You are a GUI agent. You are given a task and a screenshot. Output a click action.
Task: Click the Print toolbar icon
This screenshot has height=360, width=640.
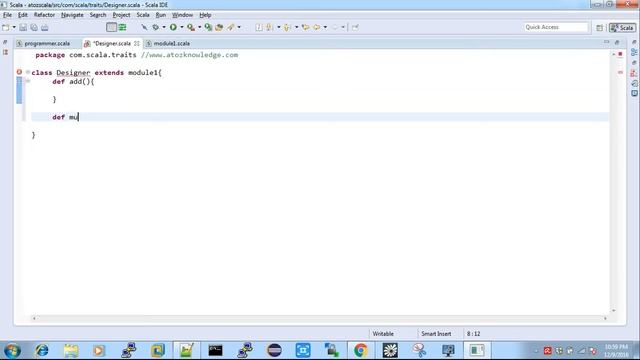pos(44,27)
